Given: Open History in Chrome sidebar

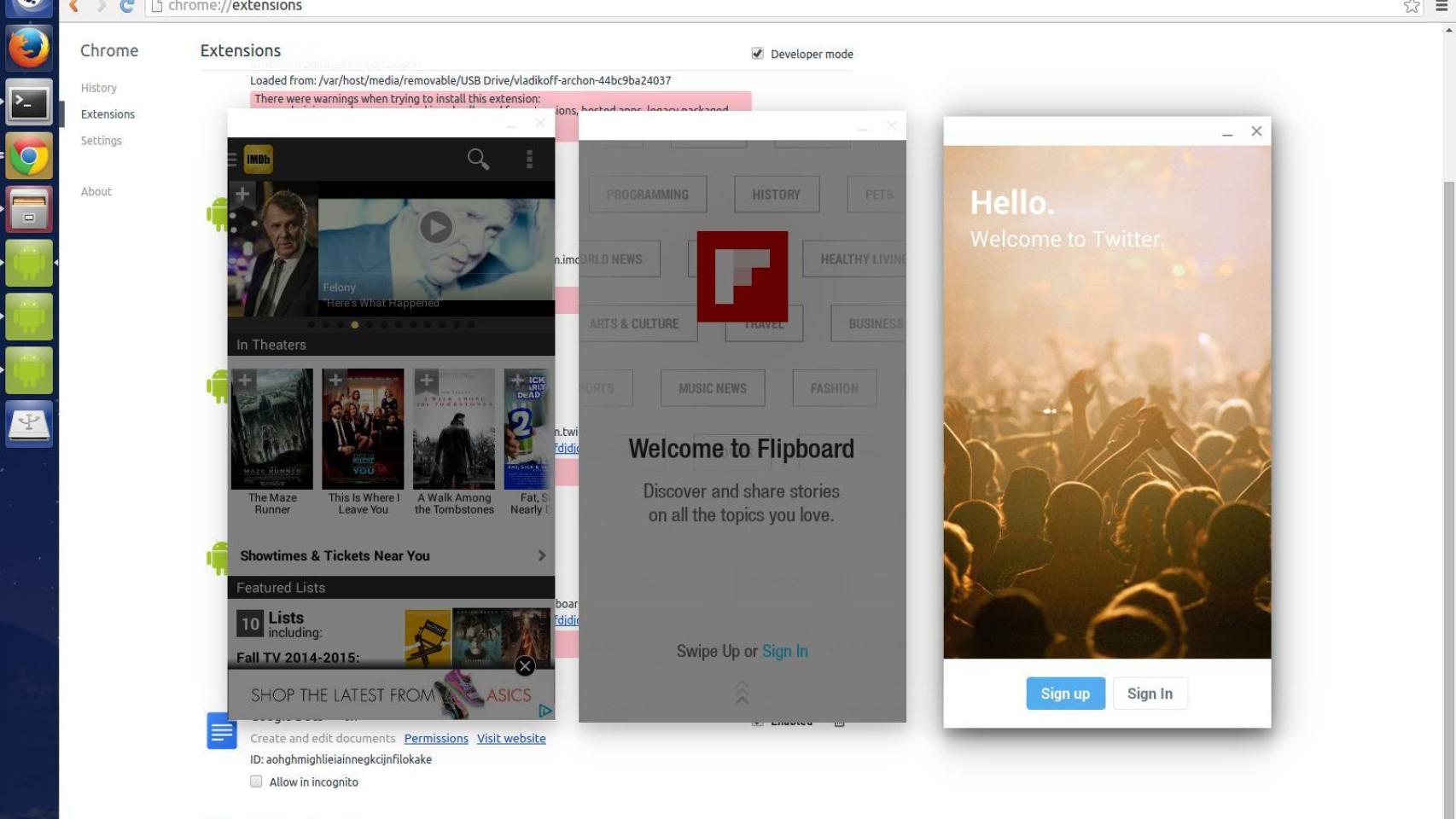Looking at the screenshot, I should pos(99,88).
